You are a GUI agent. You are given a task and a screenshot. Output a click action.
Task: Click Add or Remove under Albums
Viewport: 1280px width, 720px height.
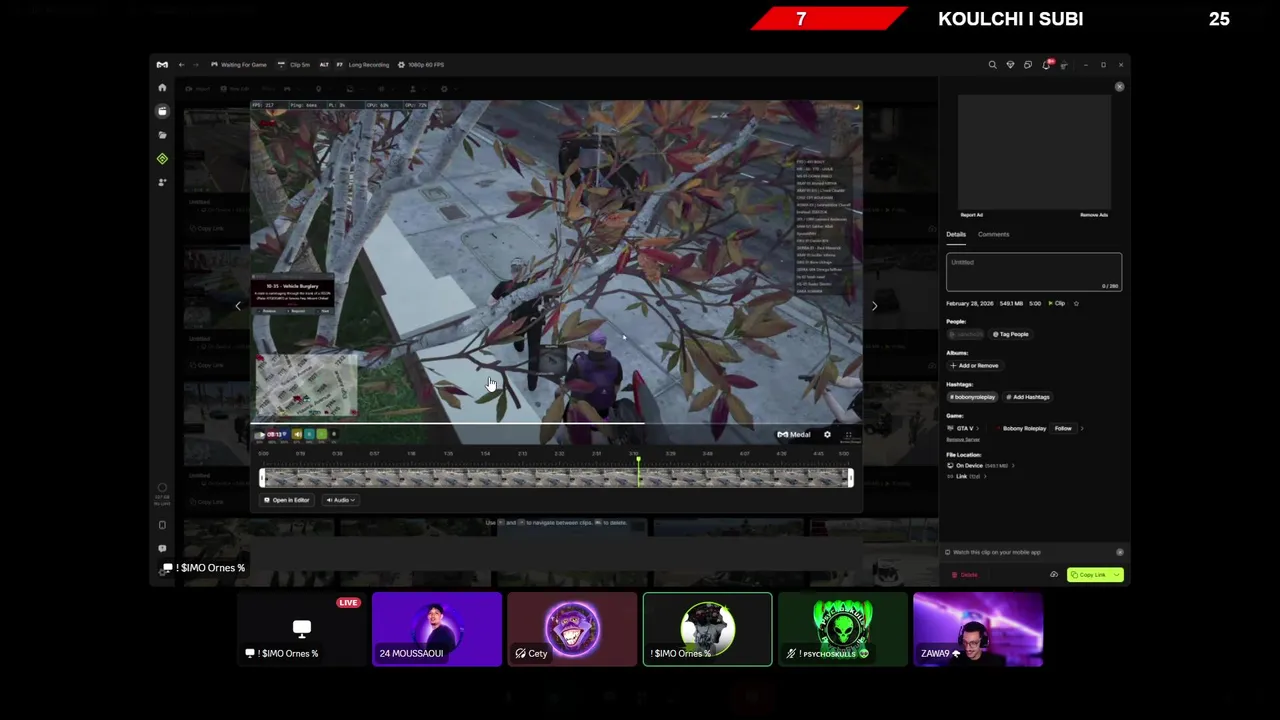coord(974,365)
